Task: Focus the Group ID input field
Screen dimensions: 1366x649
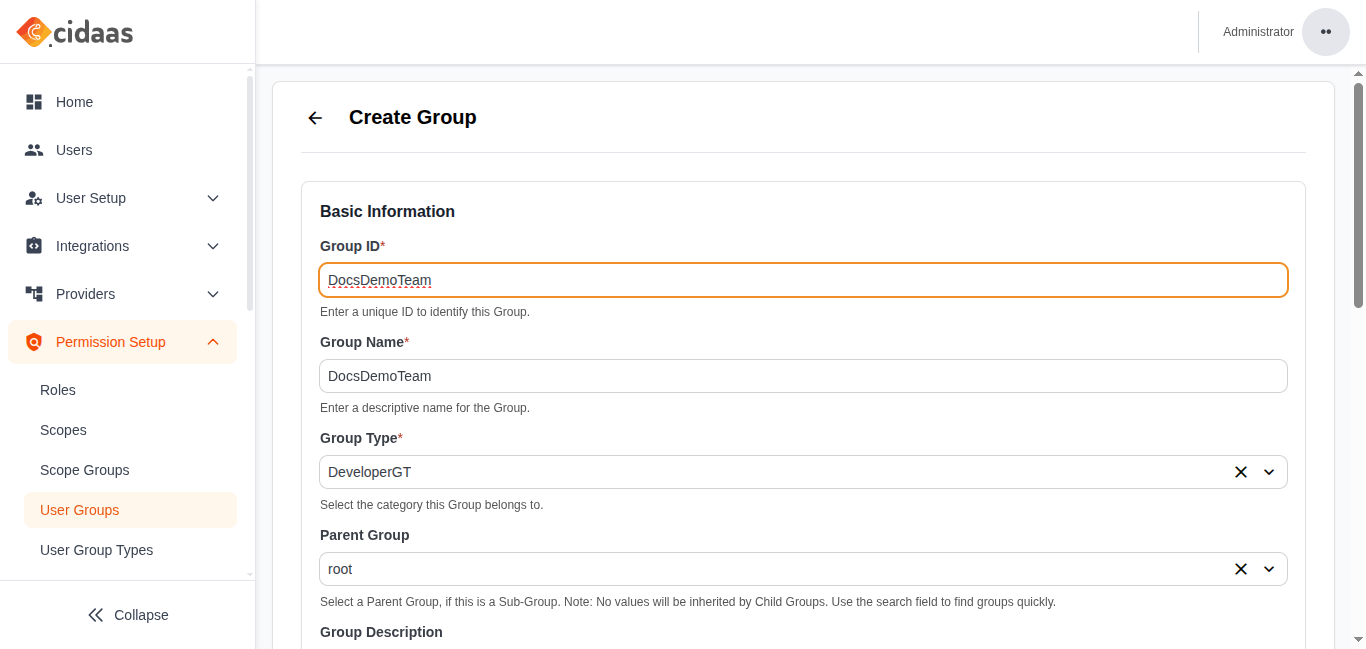Action: point(803,280)
